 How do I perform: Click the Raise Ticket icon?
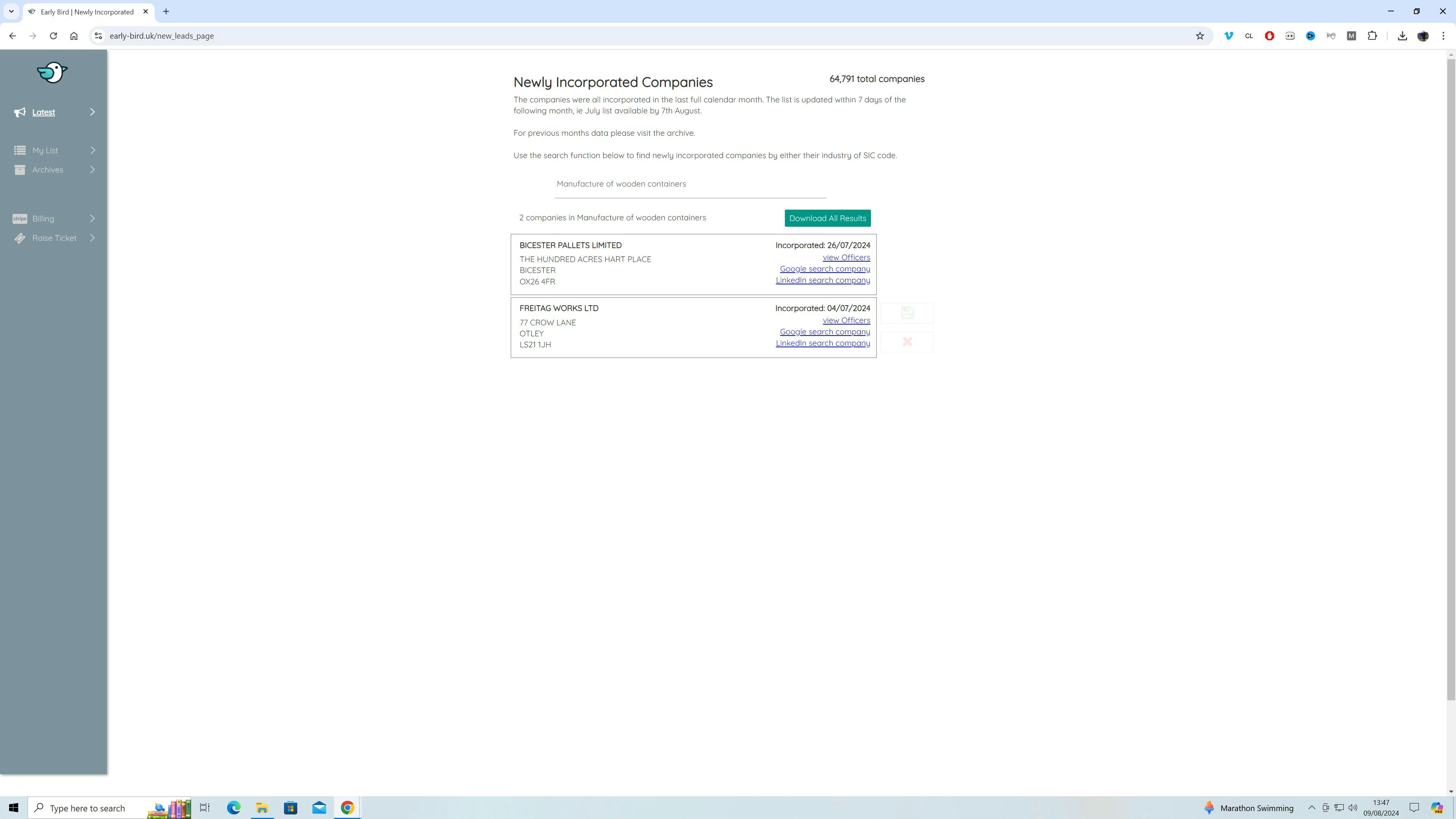click(x=20, y=238)
